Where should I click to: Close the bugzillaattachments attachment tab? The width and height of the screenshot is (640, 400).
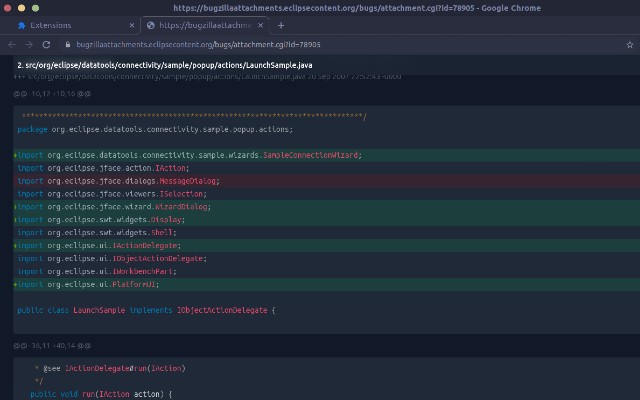[x=261, y=25]
